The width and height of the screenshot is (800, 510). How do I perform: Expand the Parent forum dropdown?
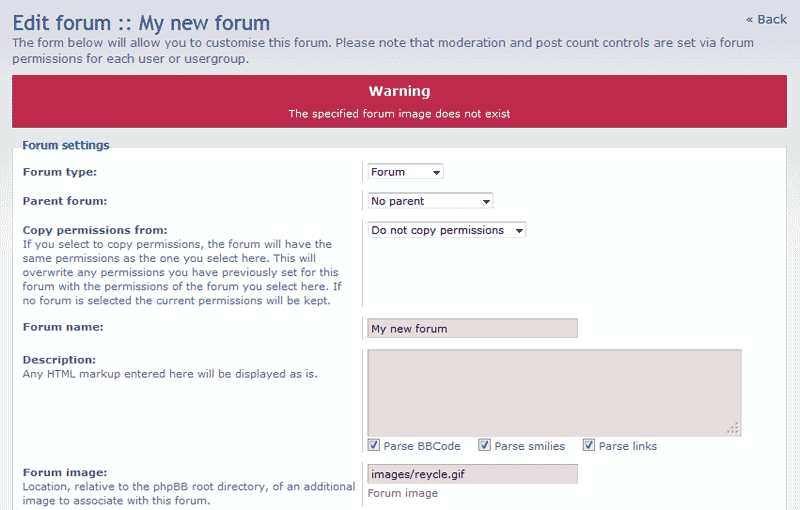point(430,201)
